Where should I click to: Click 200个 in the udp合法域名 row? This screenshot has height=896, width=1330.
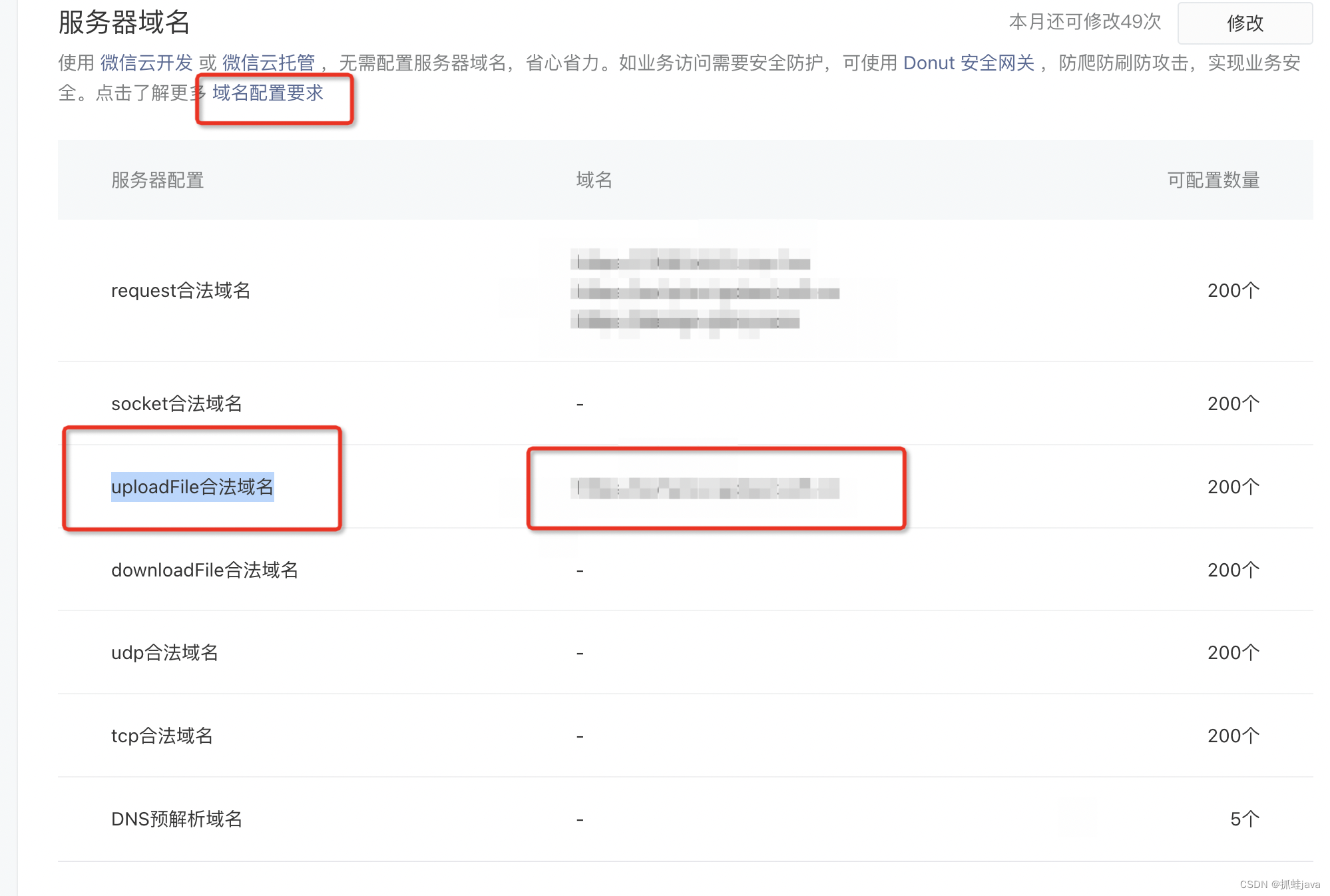click(x=1233, y=653)
